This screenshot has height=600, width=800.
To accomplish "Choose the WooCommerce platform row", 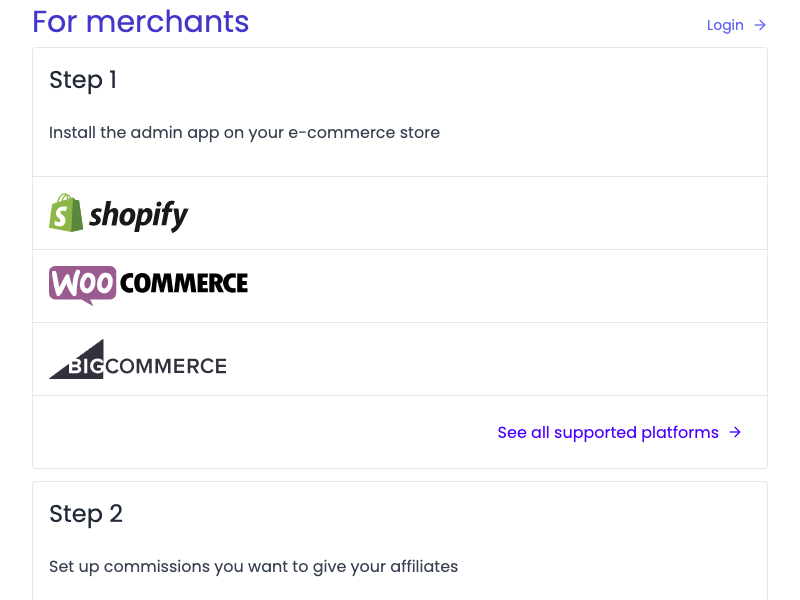I will (x=400, y=286).
